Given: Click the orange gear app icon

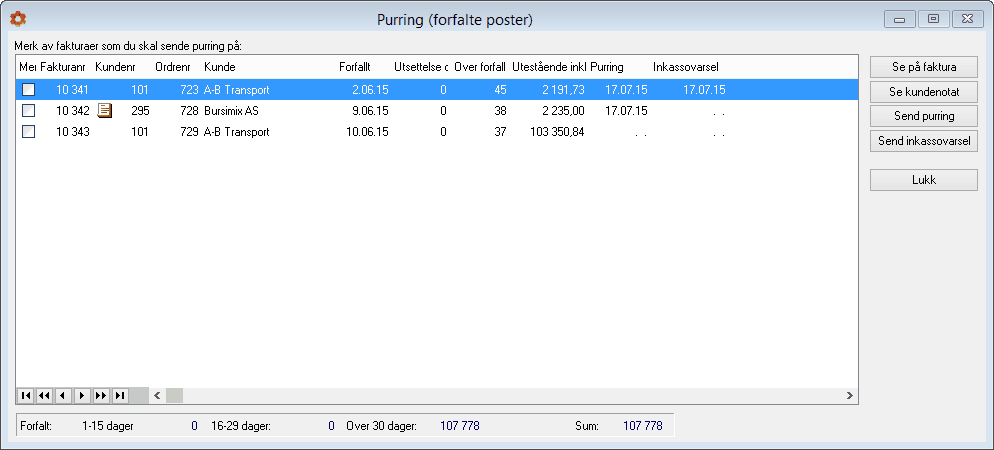Looking at the screenshot, I should point(18,19).
